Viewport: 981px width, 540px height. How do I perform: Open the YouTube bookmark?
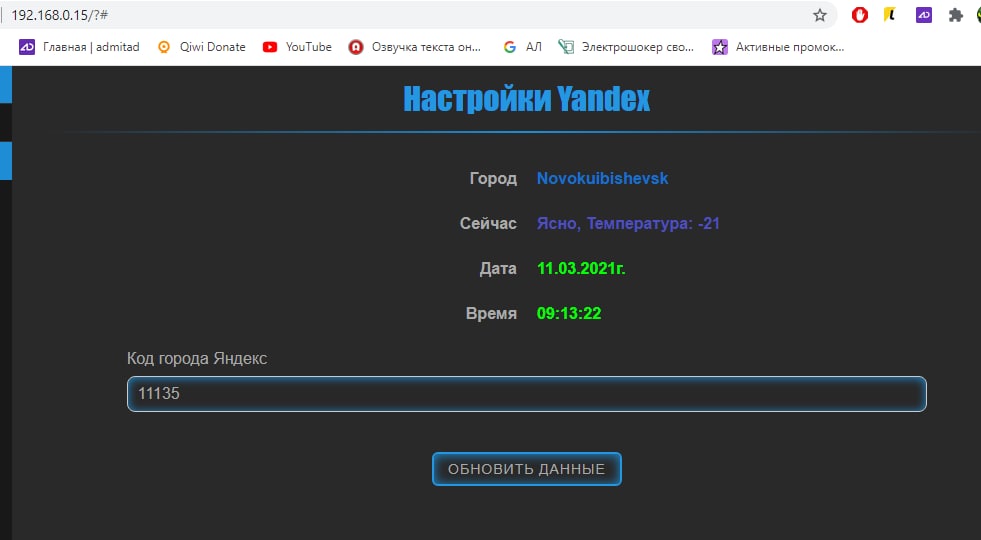pos(297,47)
